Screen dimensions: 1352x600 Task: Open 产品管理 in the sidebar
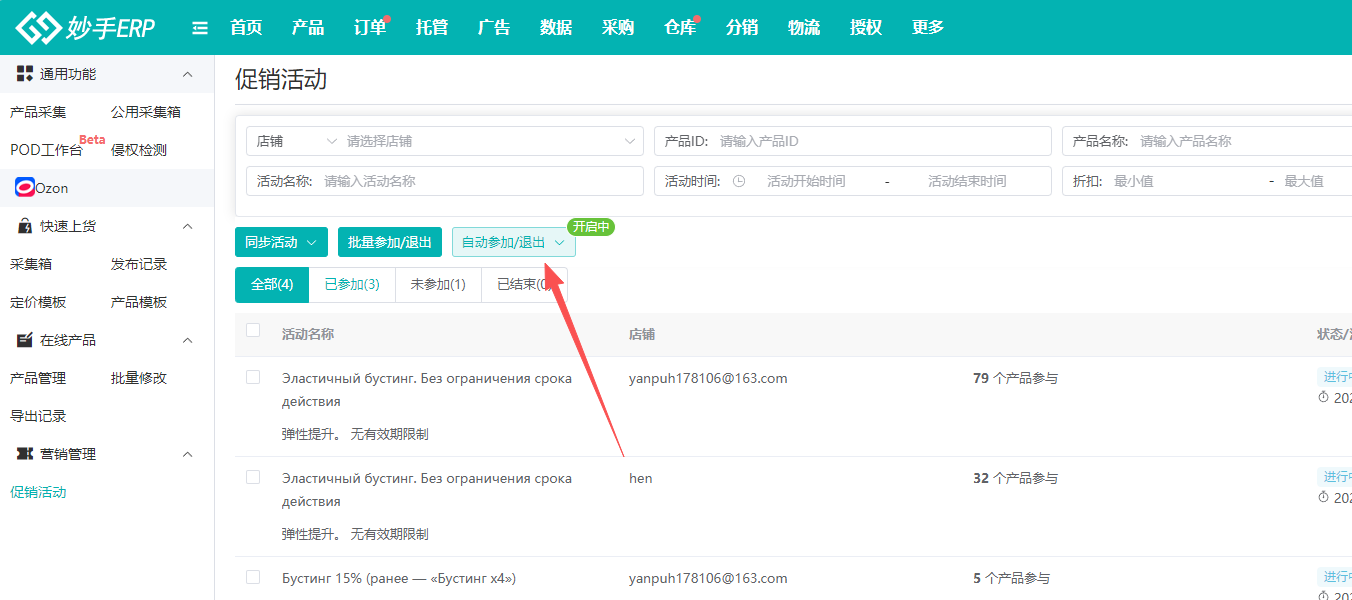pos(38,378)
